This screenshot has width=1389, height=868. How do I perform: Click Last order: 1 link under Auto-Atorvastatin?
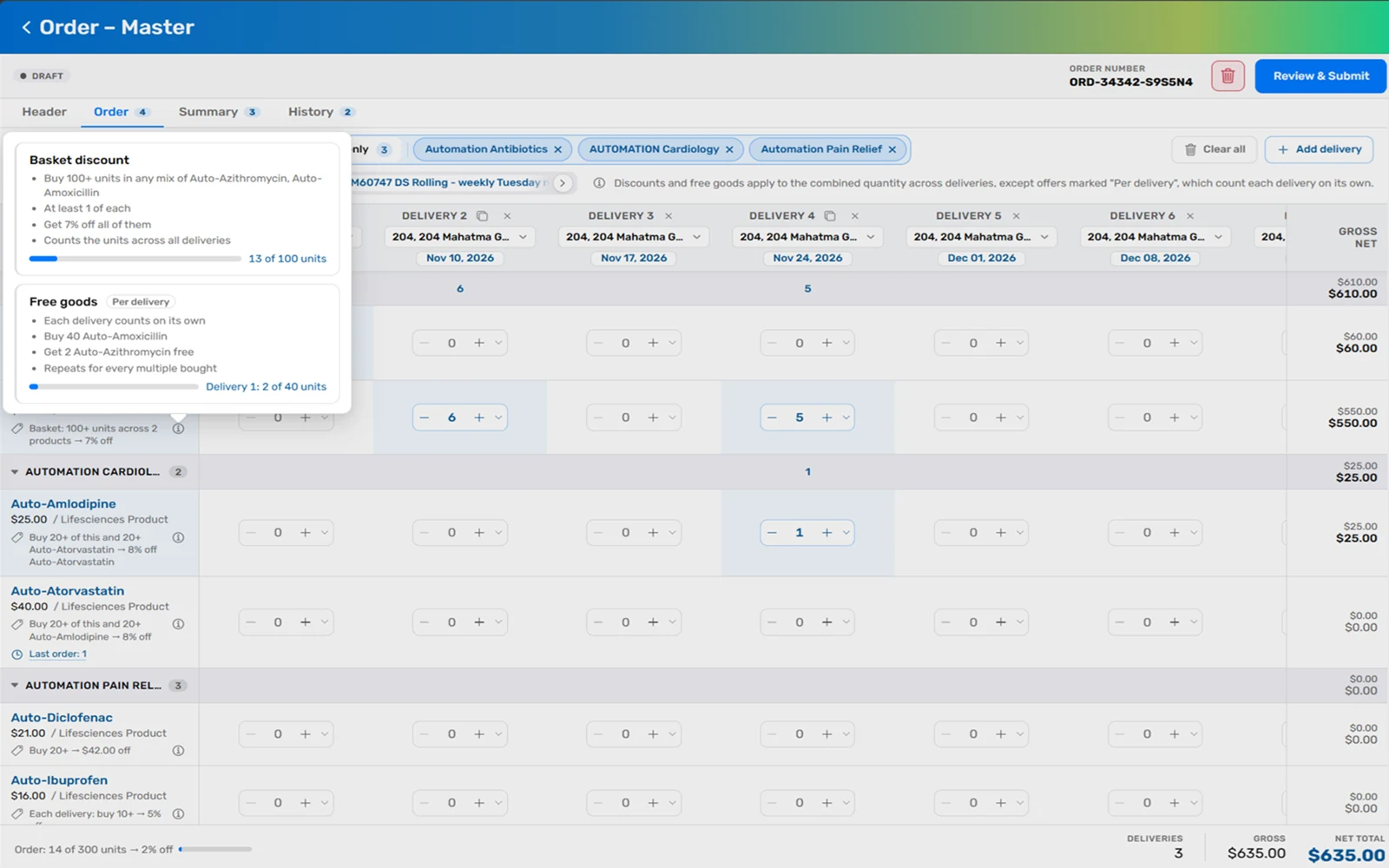(x=57, y=654)
